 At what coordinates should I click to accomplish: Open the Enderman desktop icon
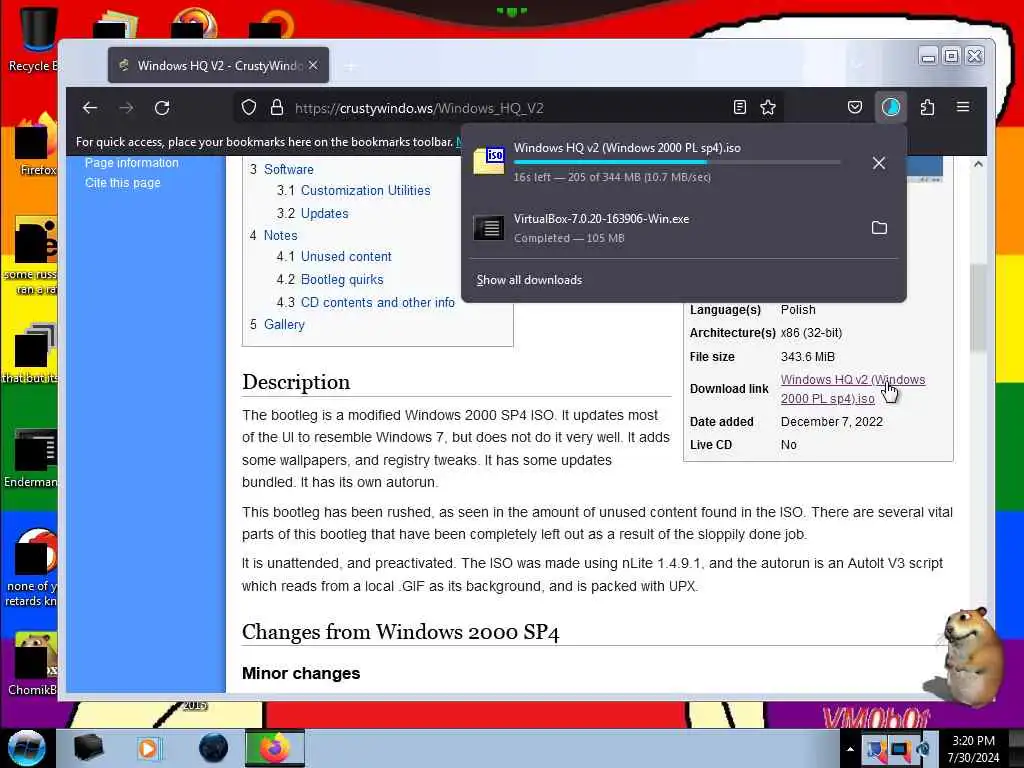pyautogui.click(x=31, y=459)
